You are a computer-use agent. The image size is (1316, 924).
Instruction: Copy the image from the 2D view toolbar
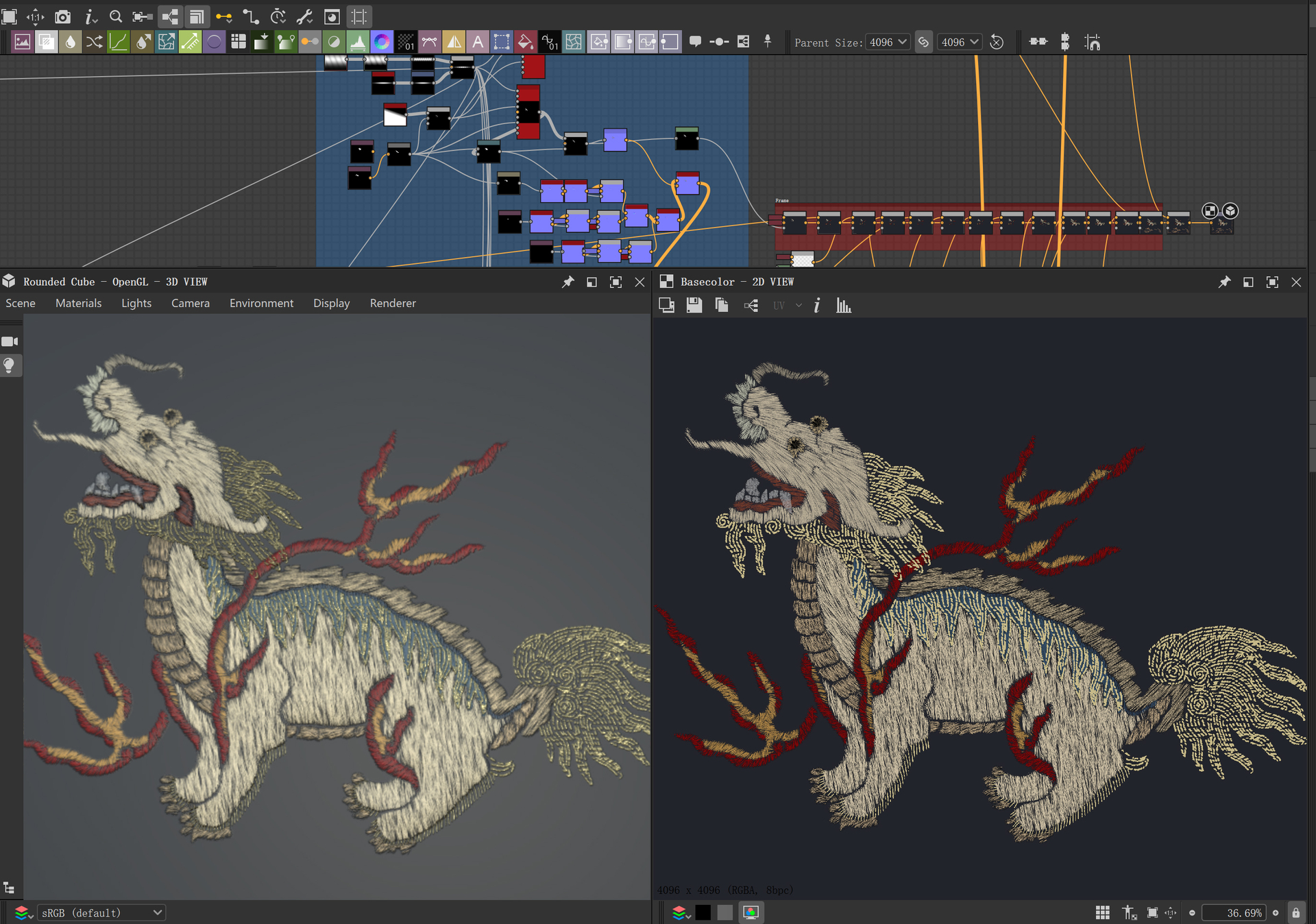coord(721,305)
